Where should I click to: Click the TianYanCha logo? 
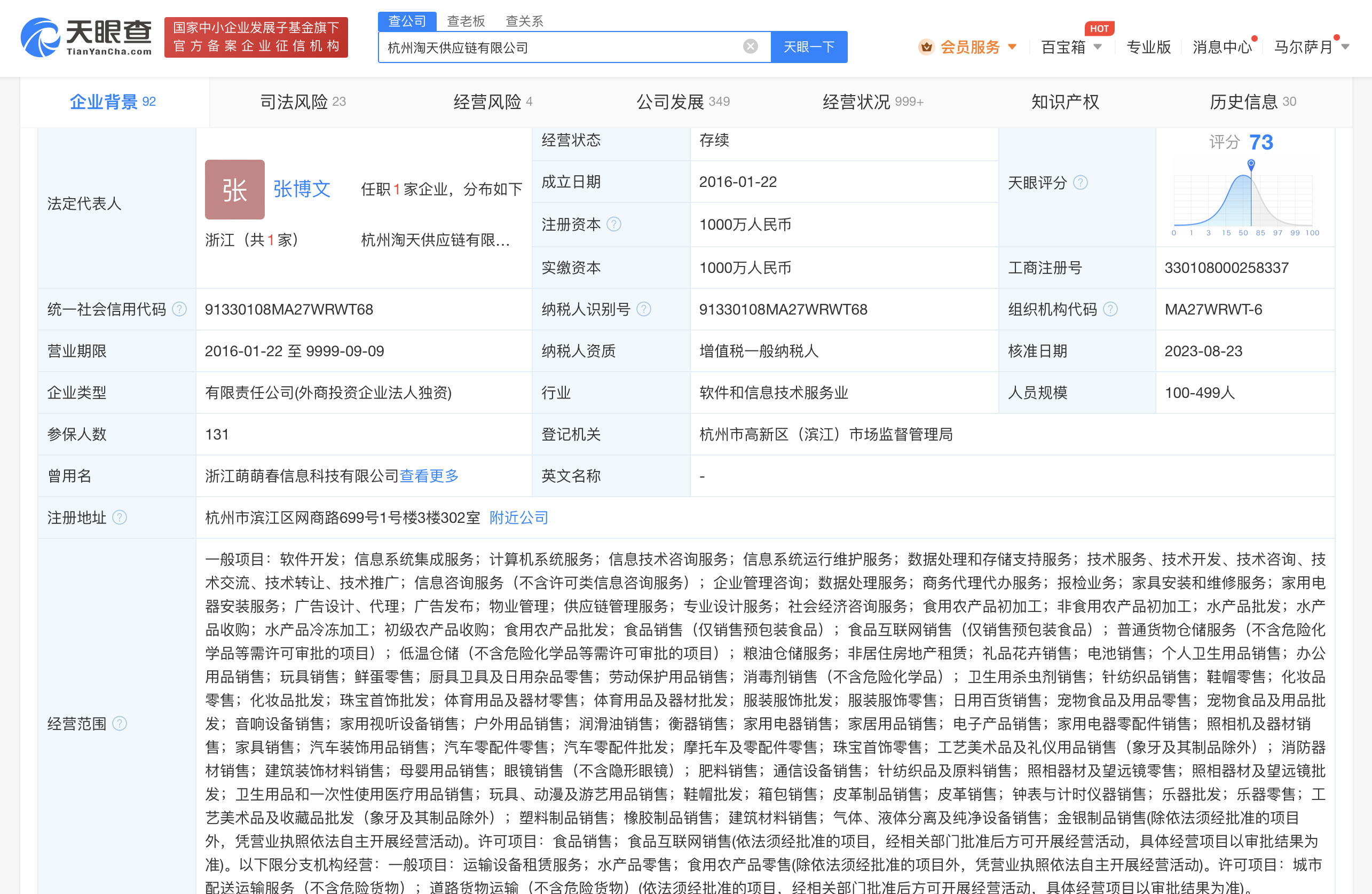(86, 37)
